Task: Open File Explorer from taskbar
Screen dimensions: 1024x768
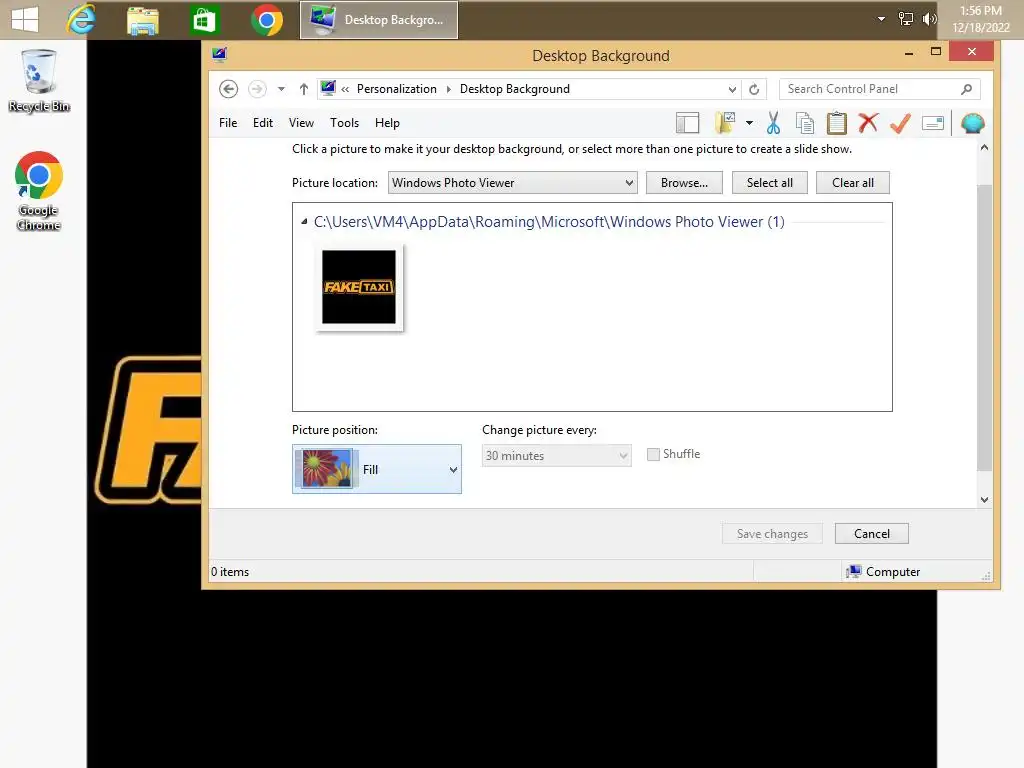Action: click(142, 20)
